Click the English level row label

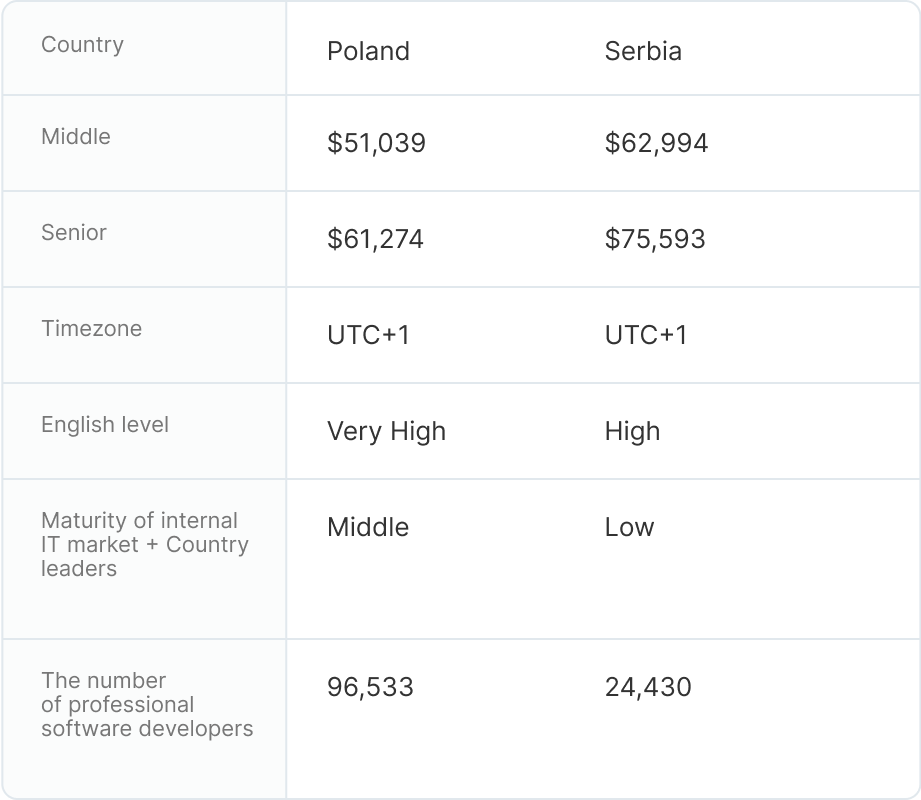[105, 425]
